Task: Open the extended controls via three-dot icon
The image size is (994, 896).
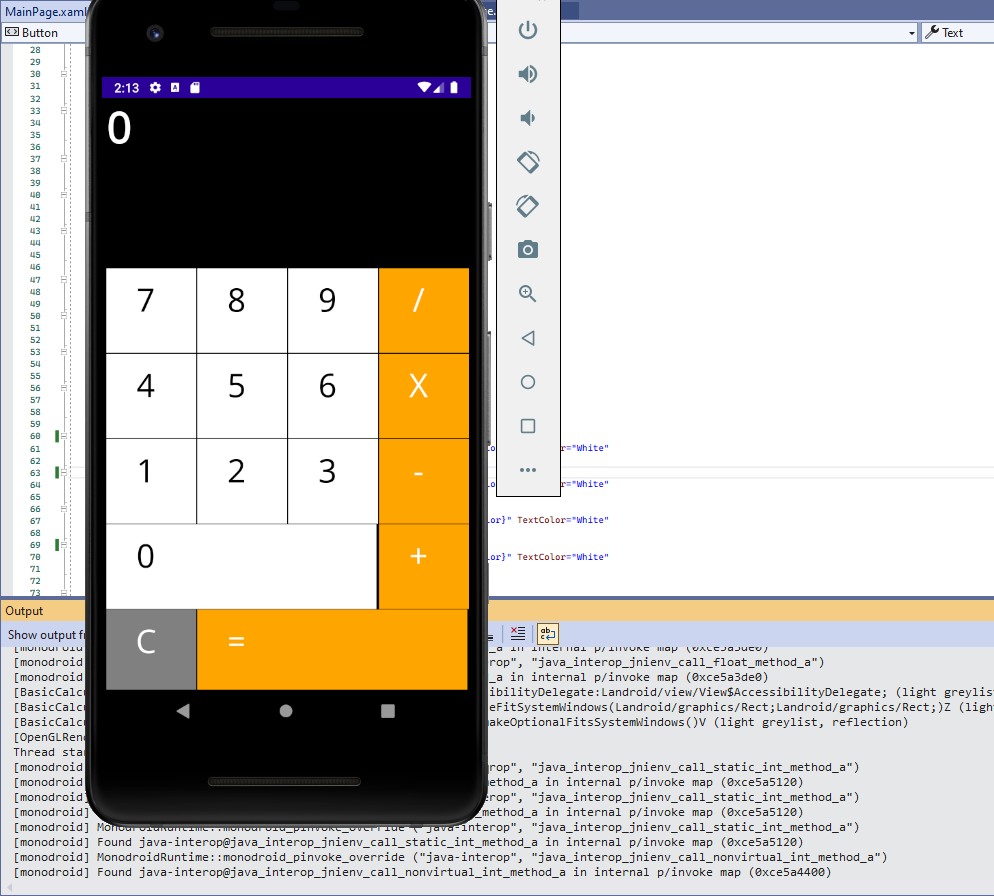Action: 528,470
